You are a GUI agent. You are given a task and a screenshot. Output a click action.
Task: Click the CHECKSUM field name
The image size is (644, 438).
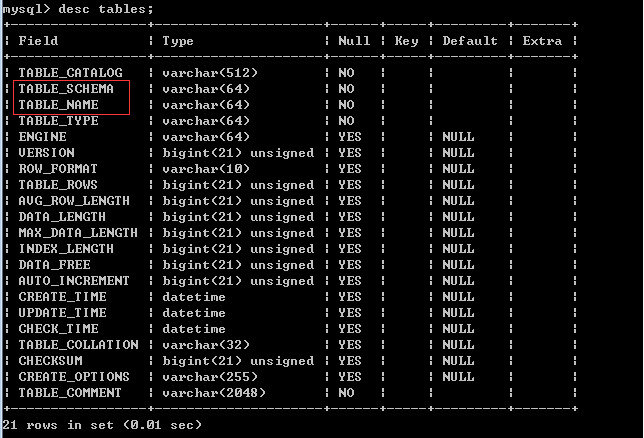[50, 361]
